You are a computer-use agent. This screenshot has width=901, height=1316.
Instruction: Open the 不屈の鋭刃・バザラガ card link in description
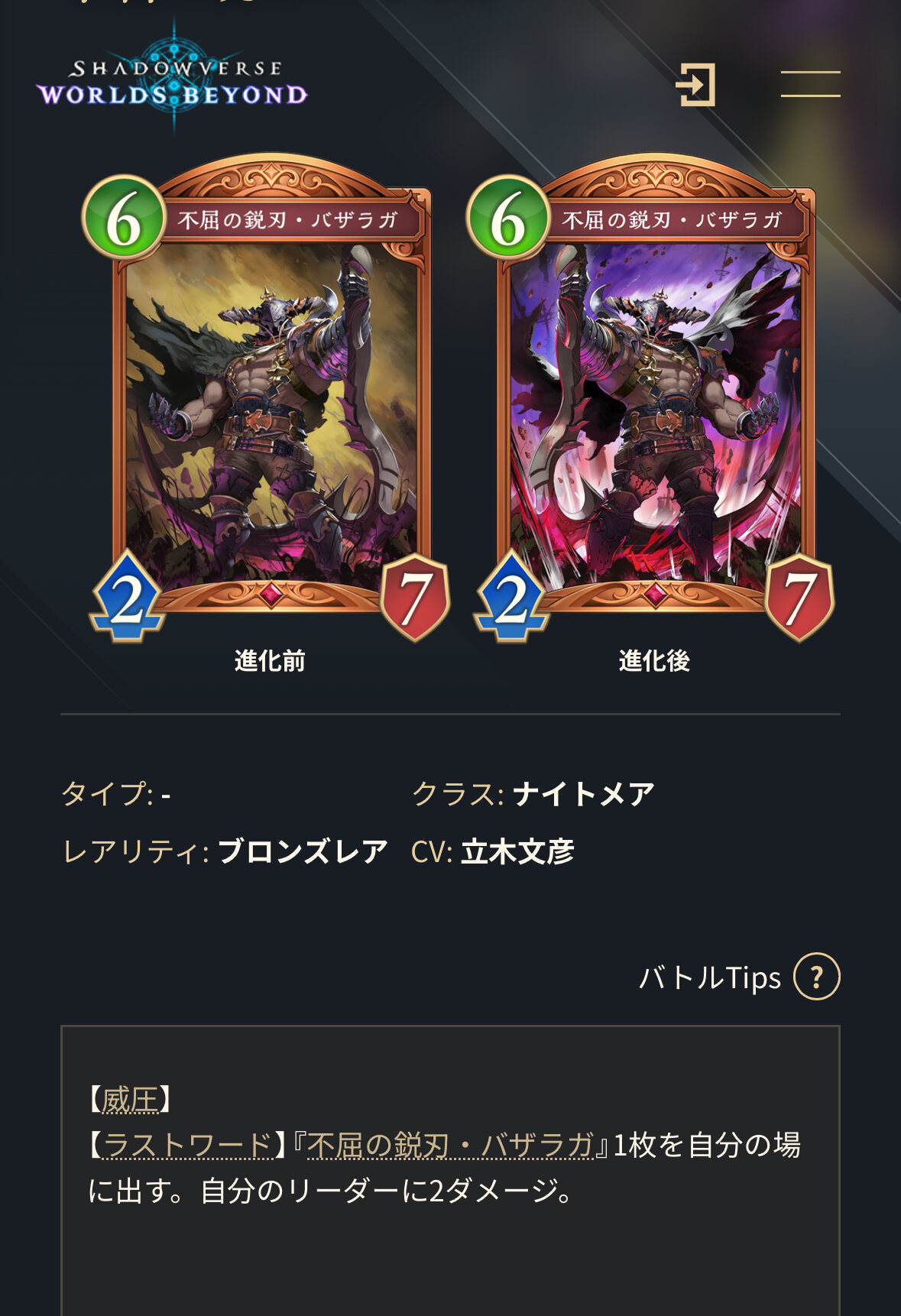point(451,1145)
